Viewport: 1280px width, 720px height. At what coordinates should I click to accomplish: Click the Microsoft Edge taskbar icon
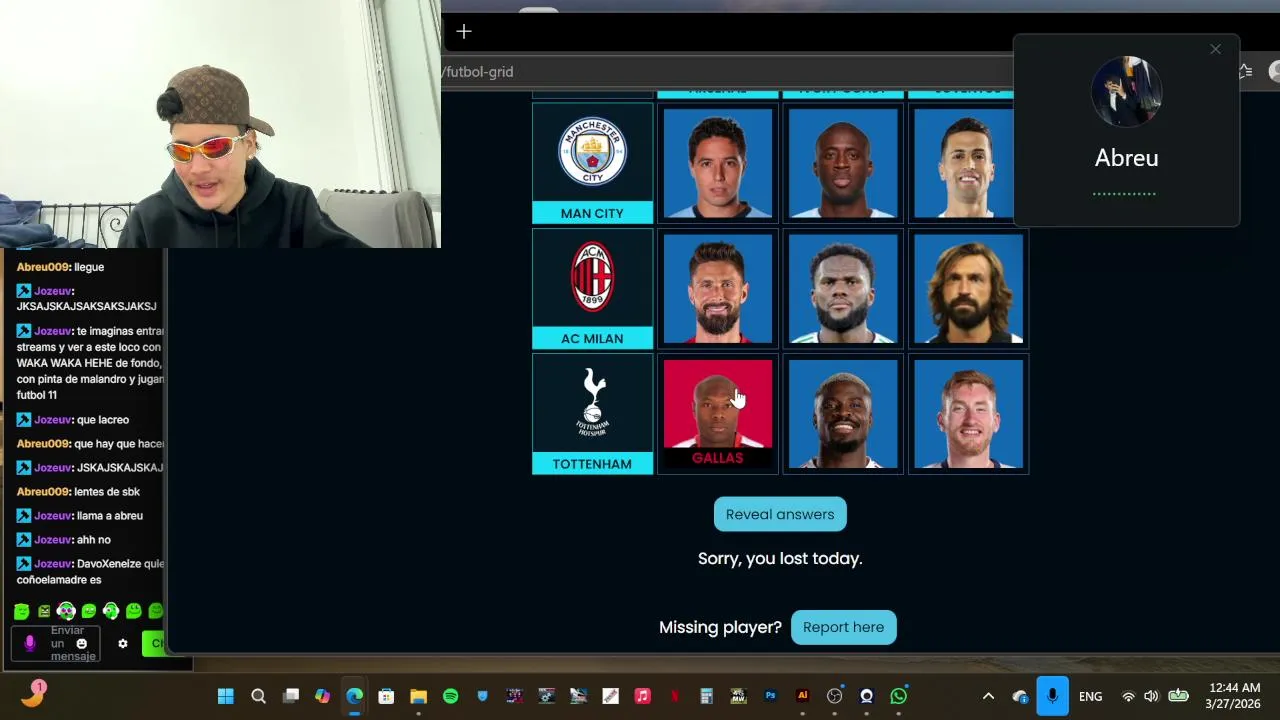[354, 696]
